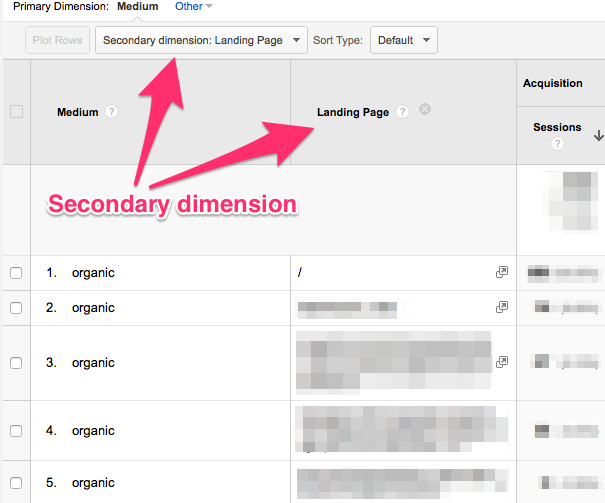
Task: Click organic in row 4
Action: (x=93, y=431)
